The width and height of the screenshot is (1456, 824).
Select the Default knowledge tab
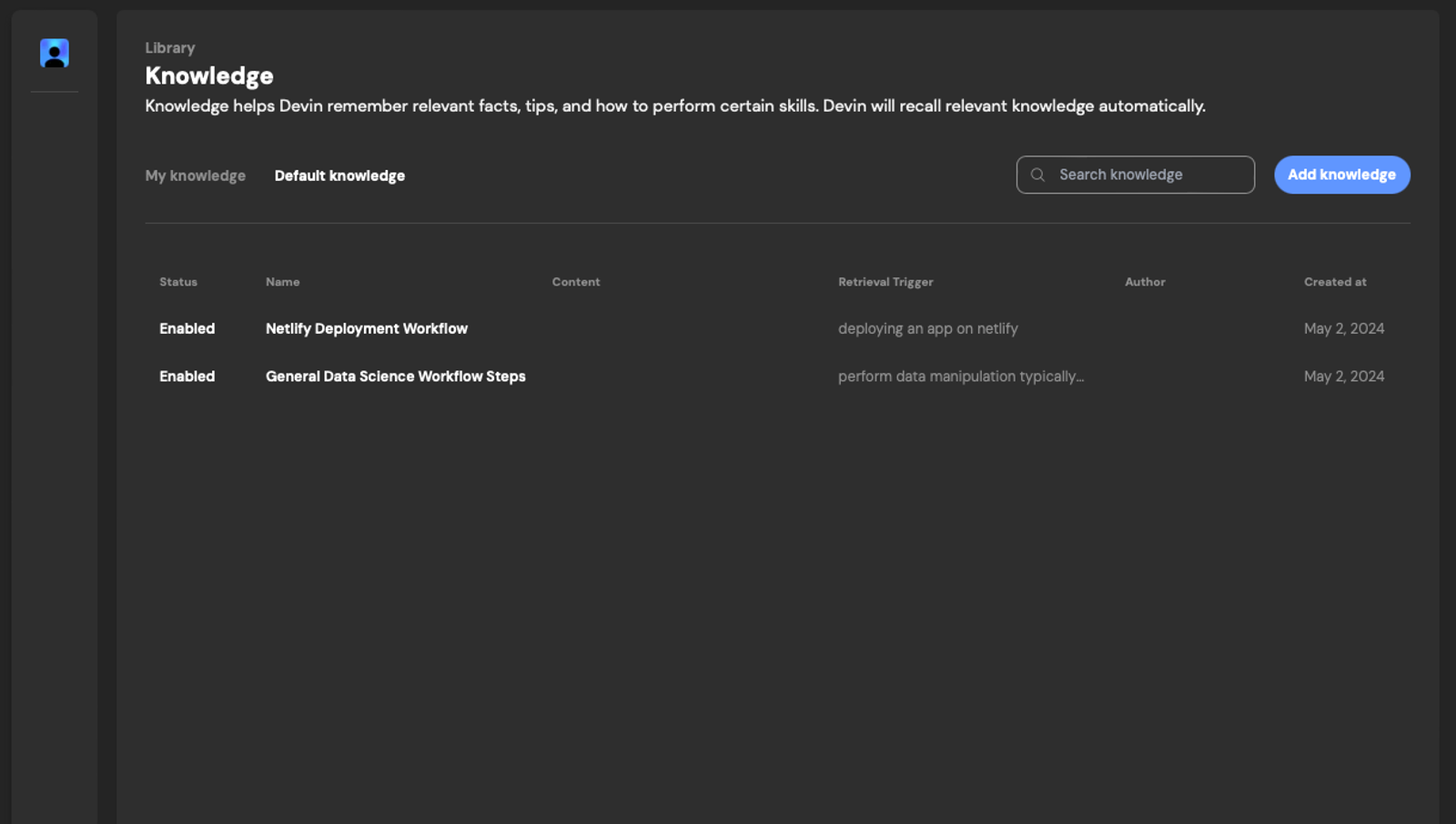pos(339,176)
